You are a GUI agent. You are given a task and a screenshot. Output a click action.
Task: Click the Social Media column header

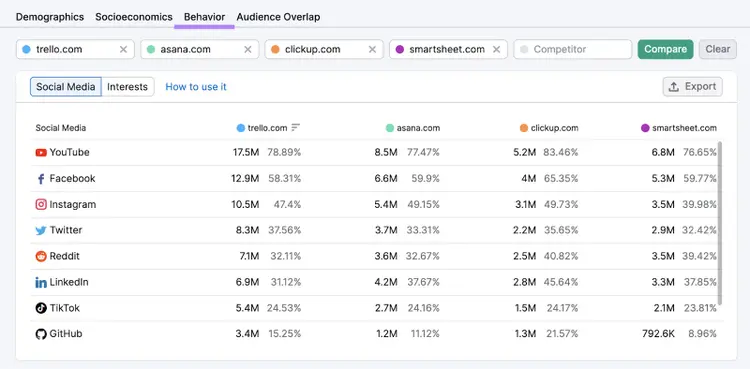[x=61, y=128]
